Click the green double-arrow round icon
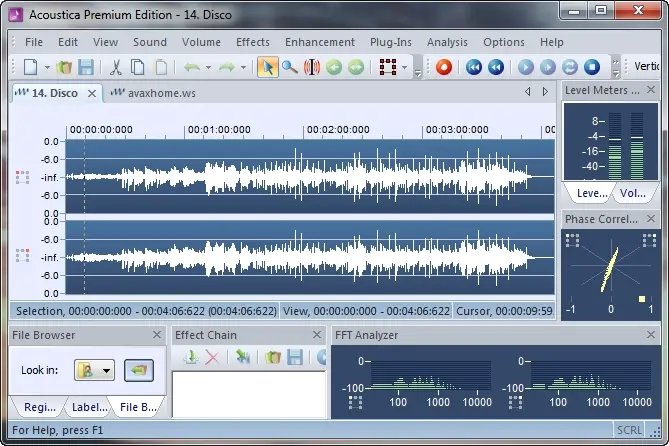 tap(356, 67)
